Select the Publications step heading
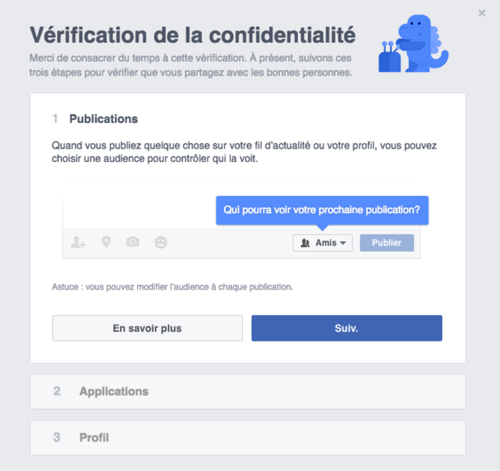The width and height of the screenshot is (500, 471). pos(103,119)
